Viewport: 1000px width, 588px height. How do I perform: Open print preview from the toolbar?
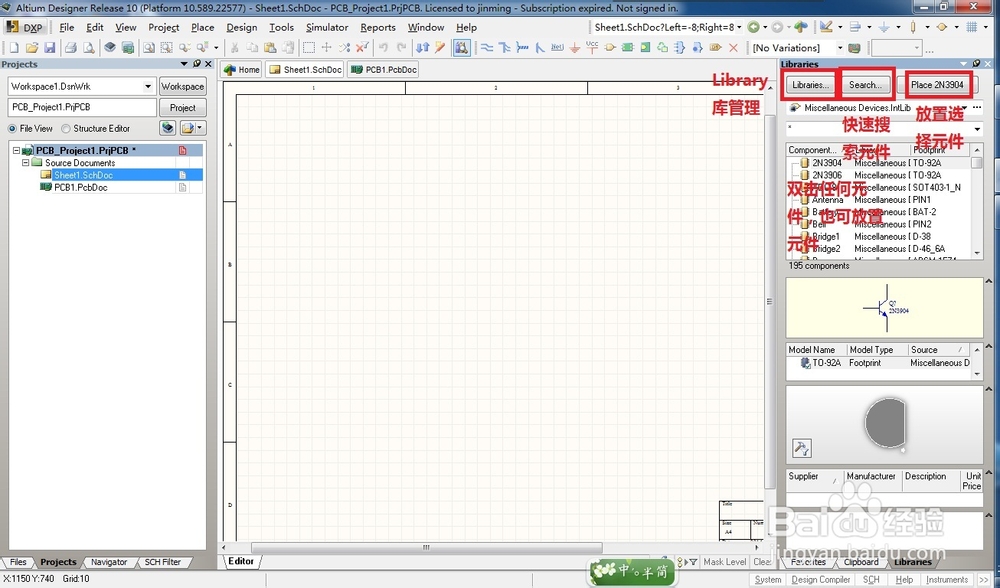(89, 48)
